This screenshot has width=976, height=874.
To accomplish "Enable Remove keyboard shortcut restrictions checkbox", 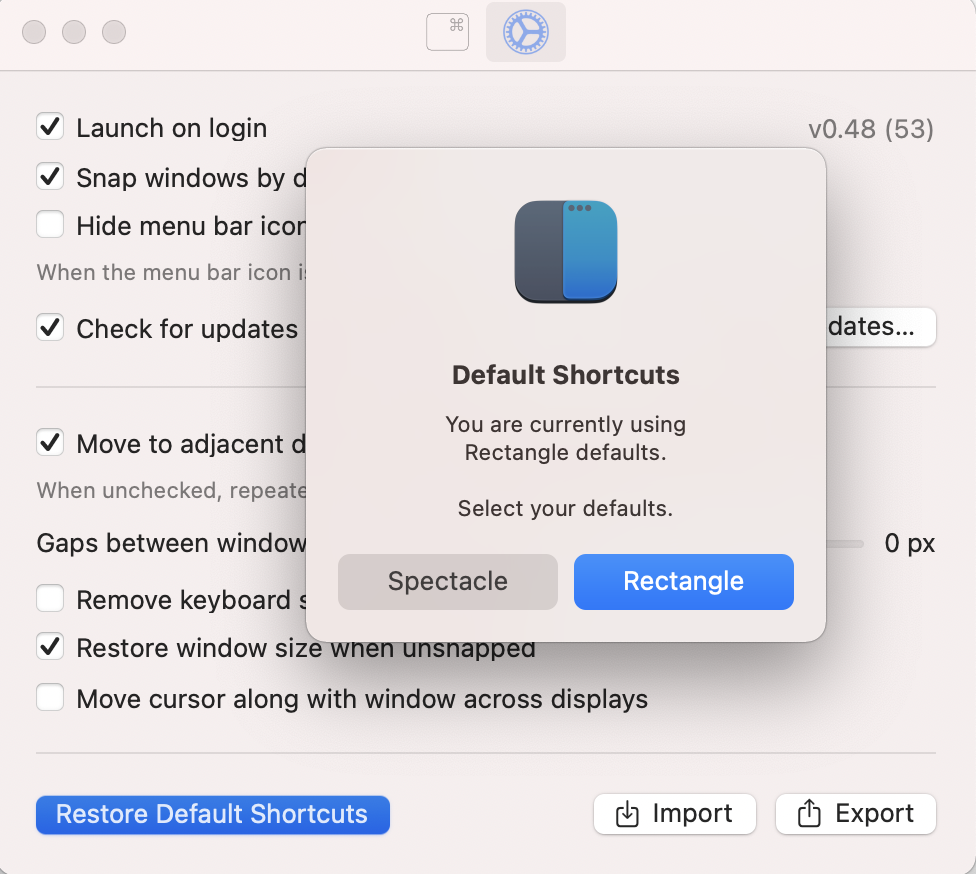I will click(x=50, y=598).
